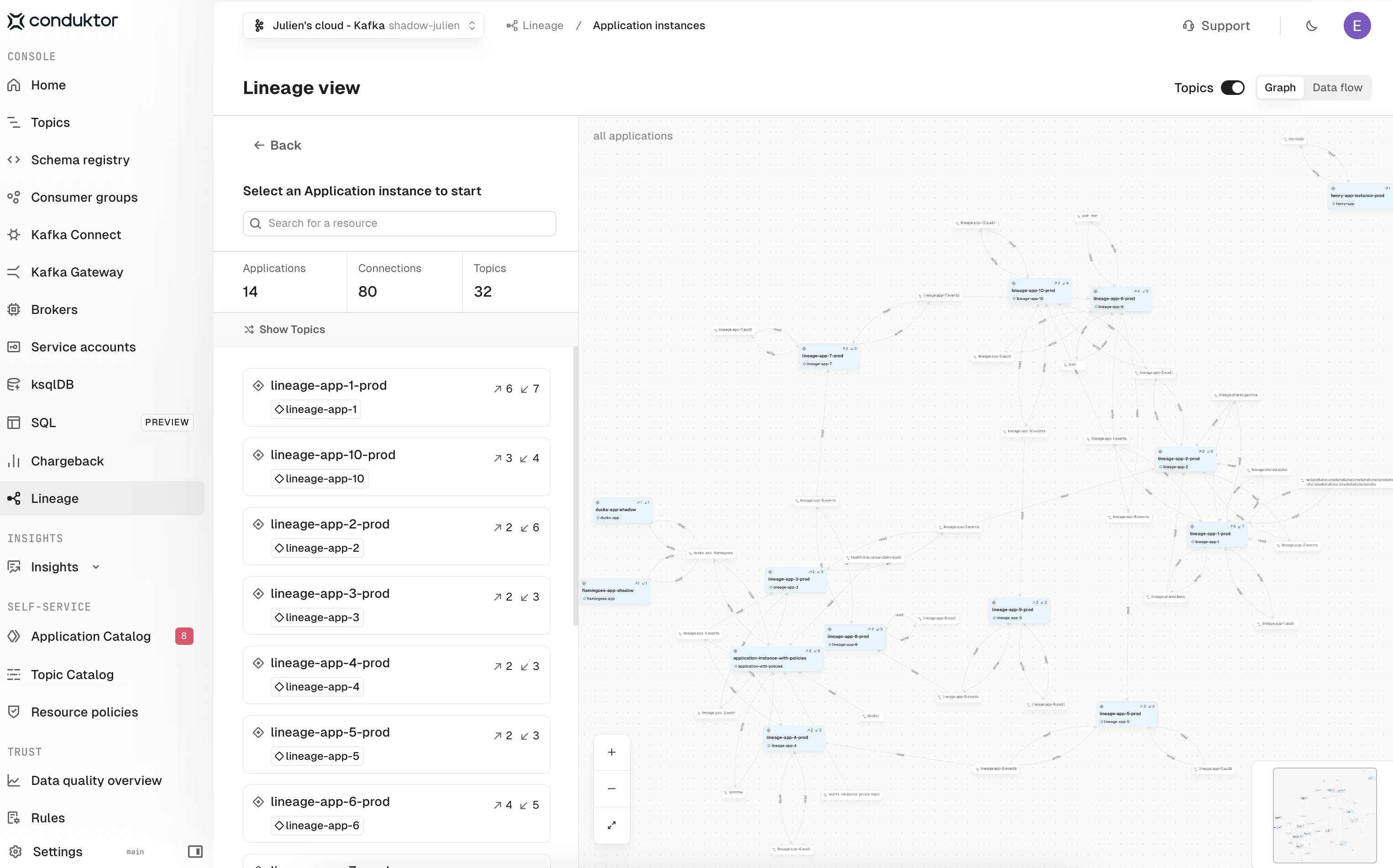Screen dimensions: 1393x868
Task: Click the Topics count 32
Action: 483,292
